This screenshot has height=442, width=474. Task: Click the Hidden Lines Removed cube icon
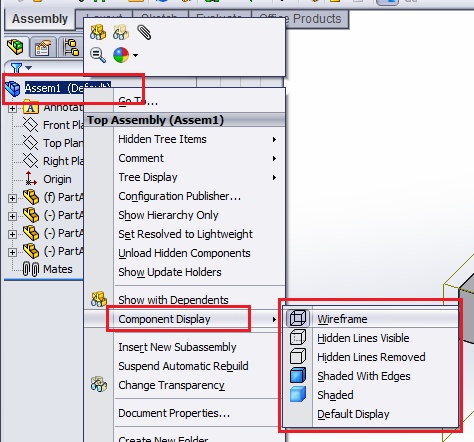pyautogui.click(x=298, y=356)
